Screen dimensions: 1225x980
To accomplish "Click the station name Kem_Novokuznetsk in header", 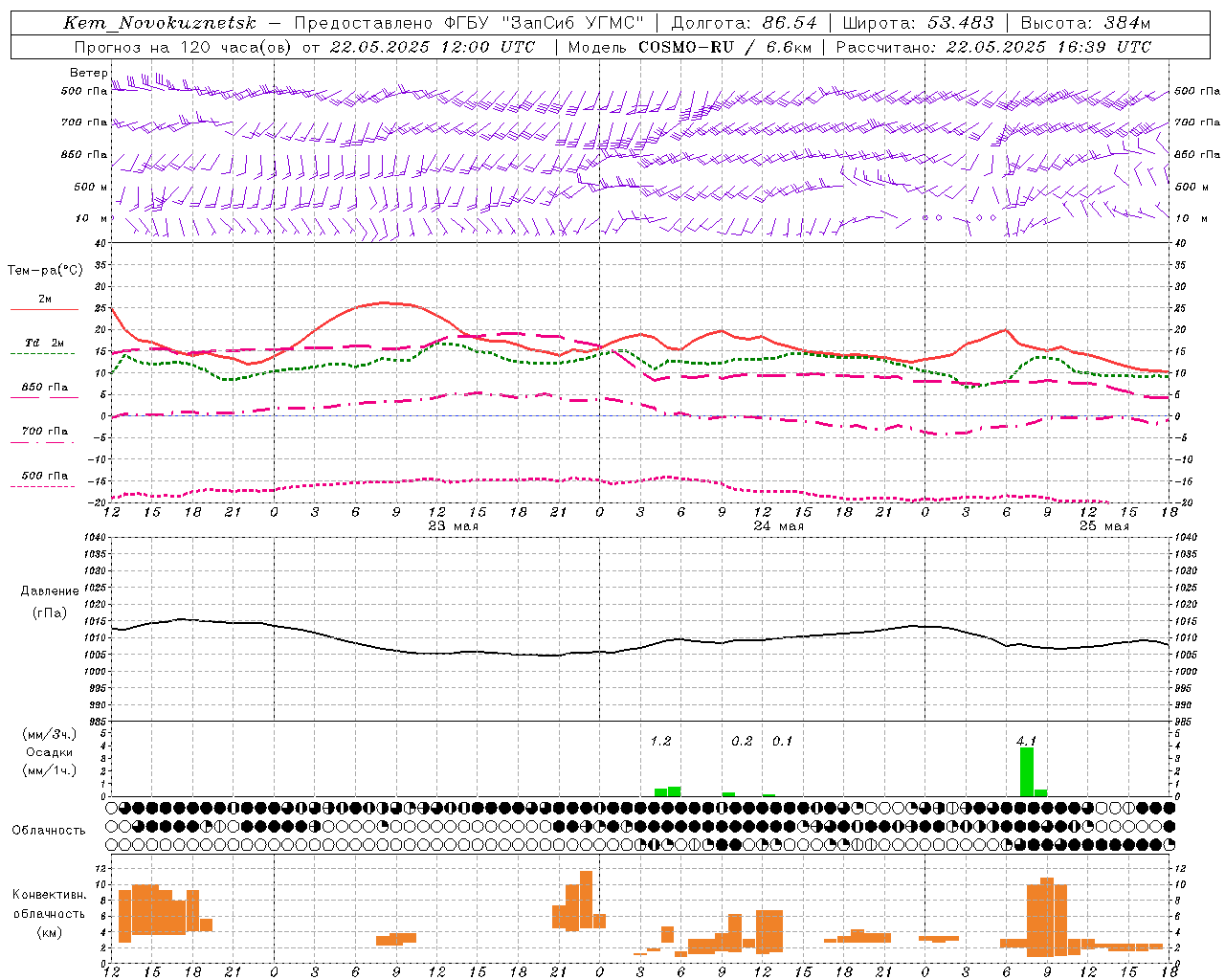I will pyautogui.click(x=160, y=23).
